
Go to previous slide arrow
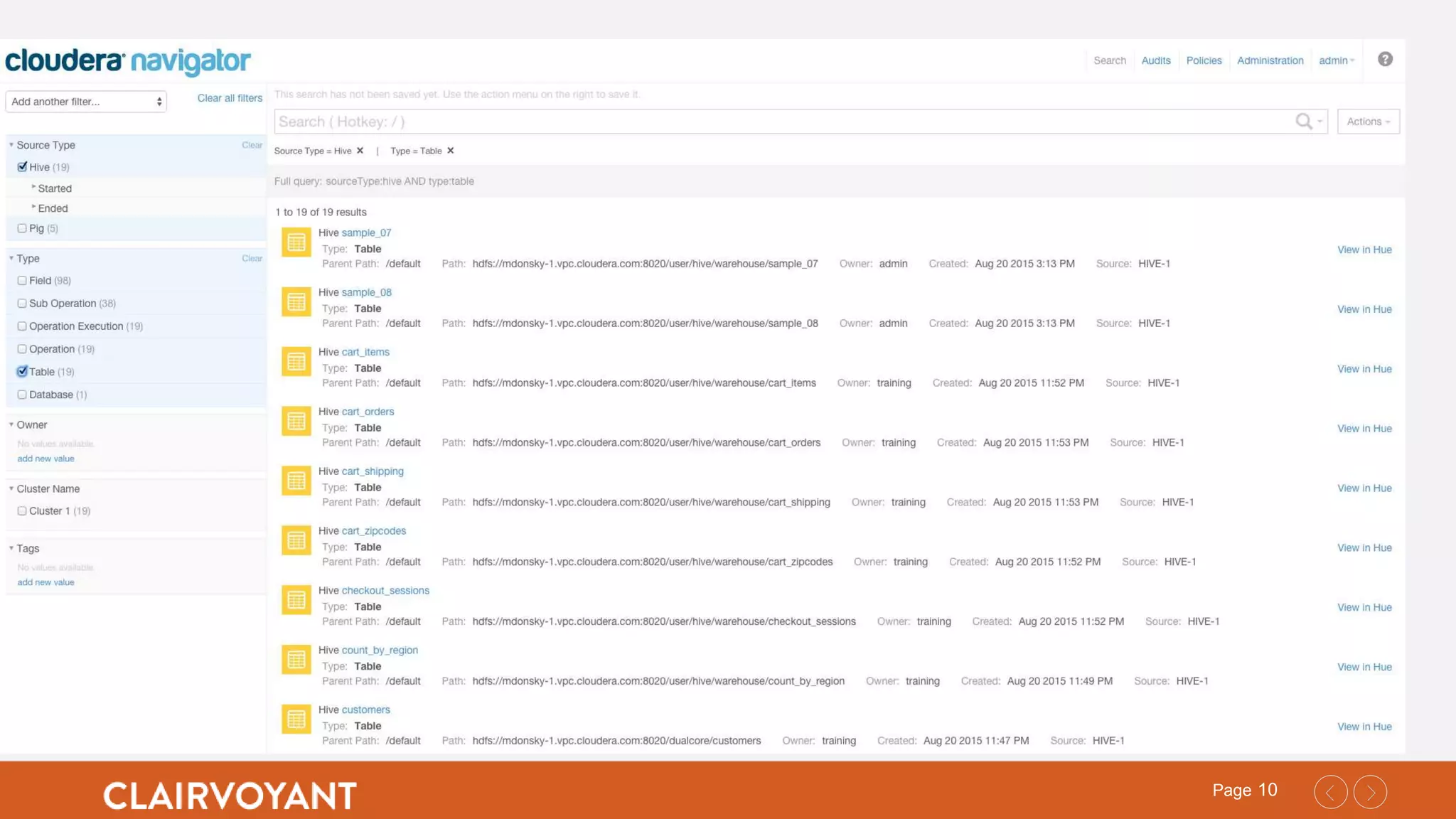pos(1330,792)
